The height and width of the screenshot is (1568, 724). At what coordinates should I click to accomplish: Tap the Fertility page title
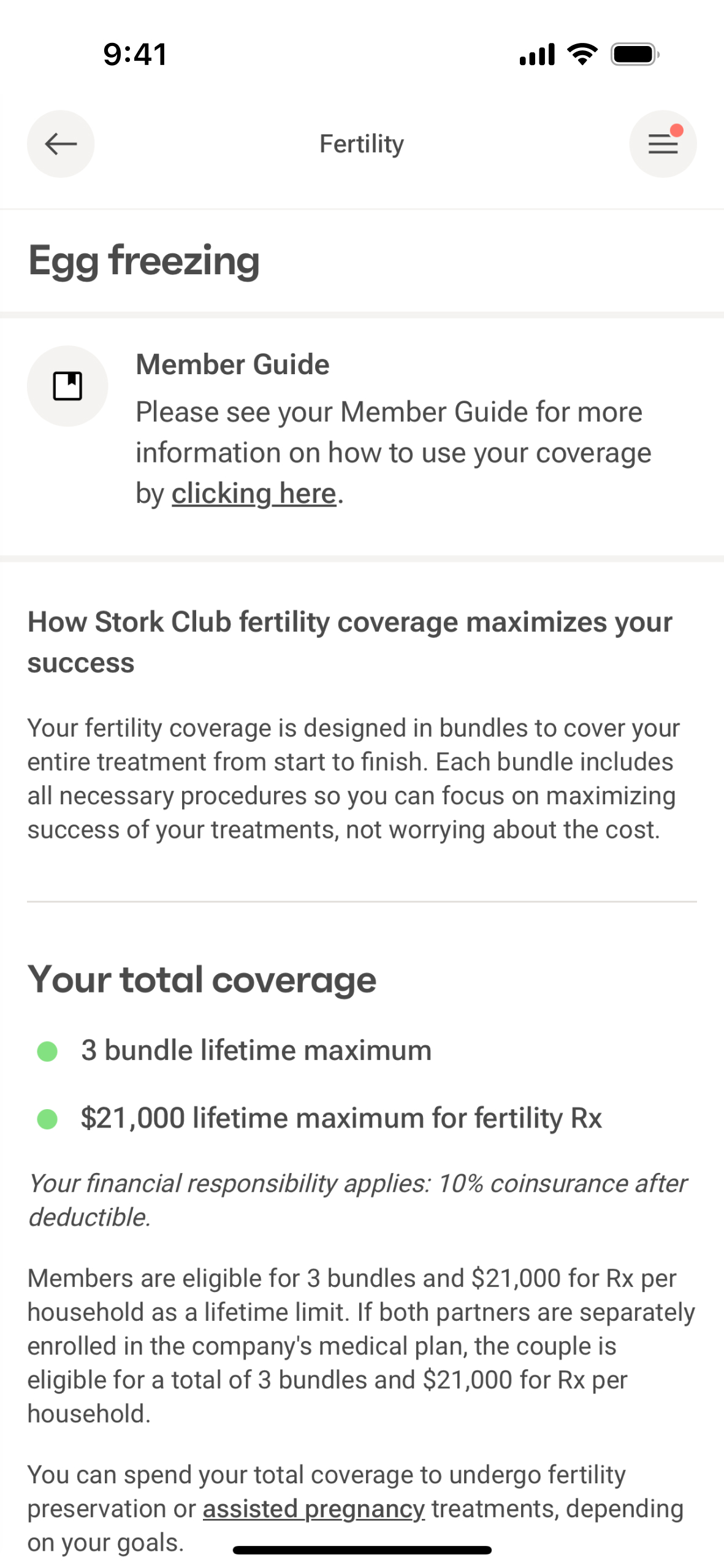point(362,144)
